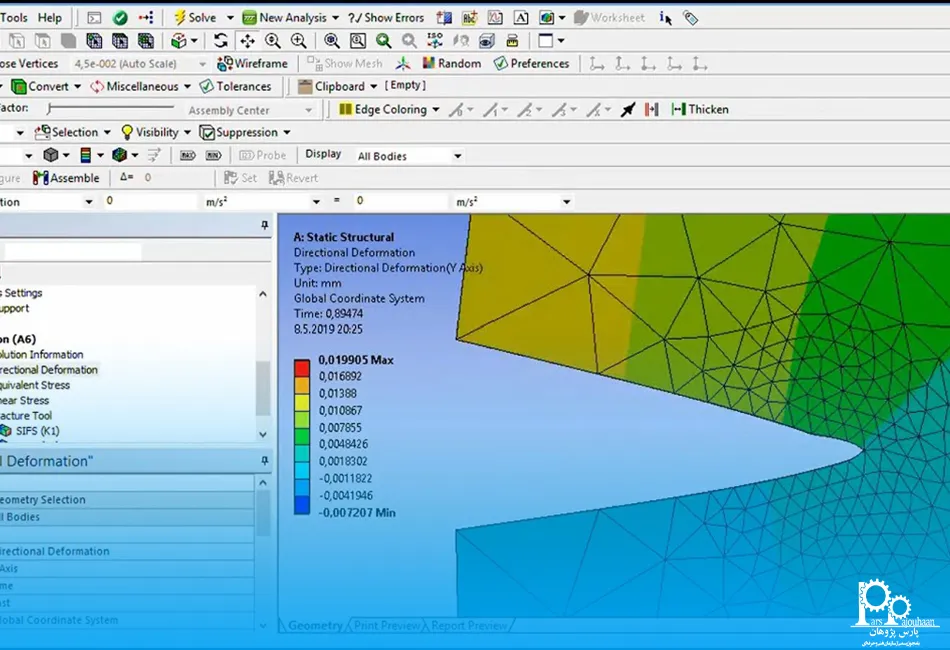This screenshot has width=950, height=650.
Task: Click the Rotate view tool
Action: (x=221, y=41)
